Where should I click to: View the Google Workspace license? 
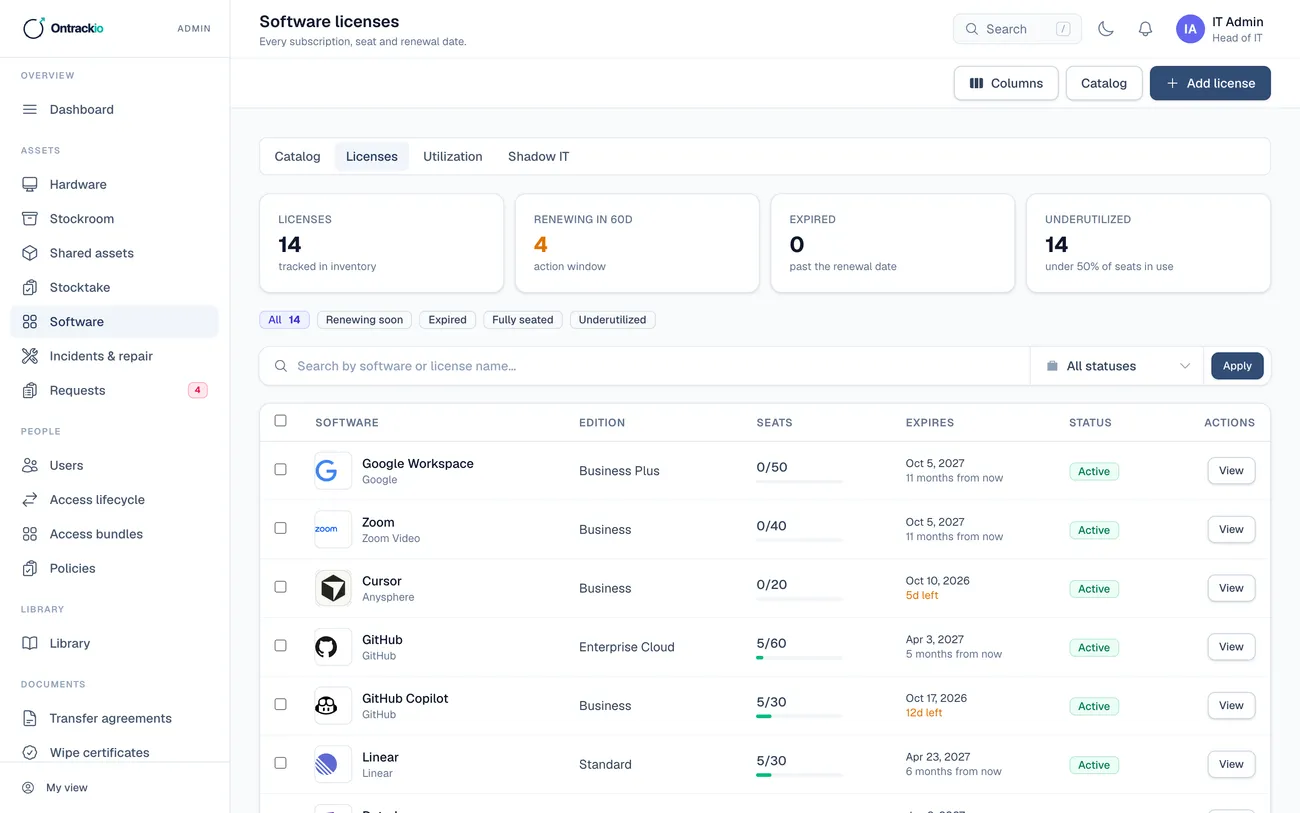tap(1231, 471)
